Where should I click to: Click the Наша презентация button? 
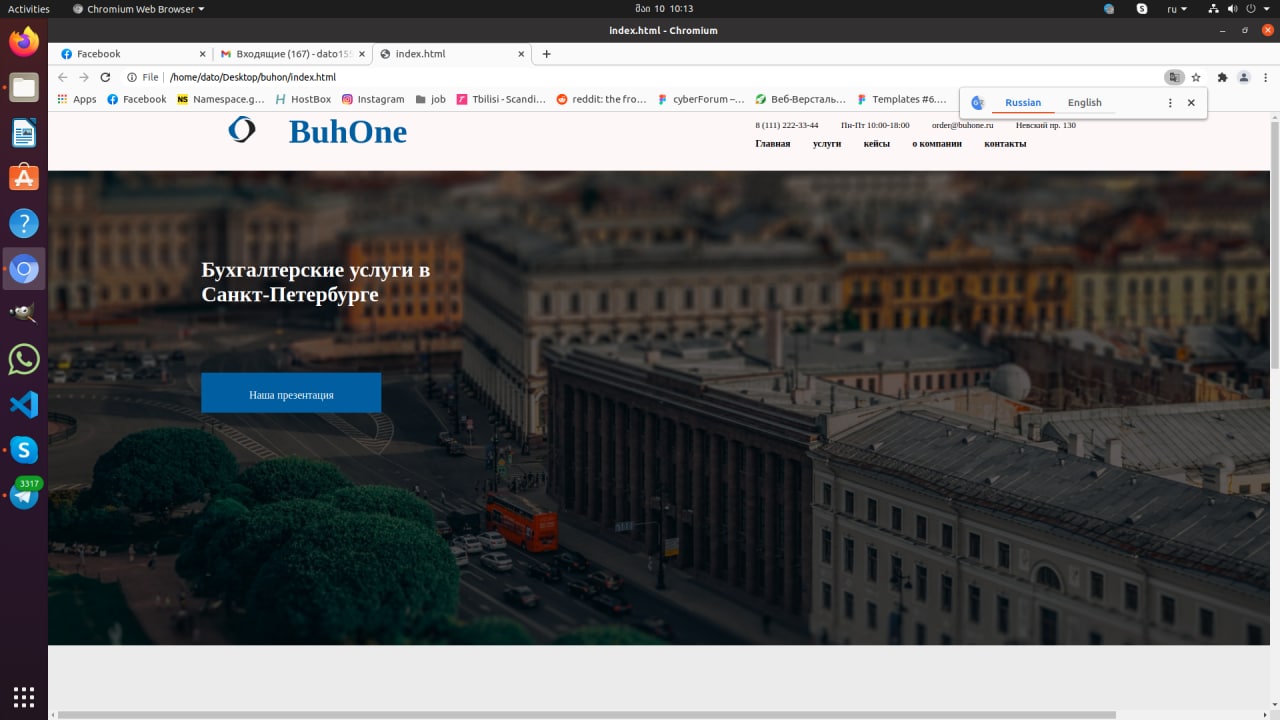click(291, 394)
